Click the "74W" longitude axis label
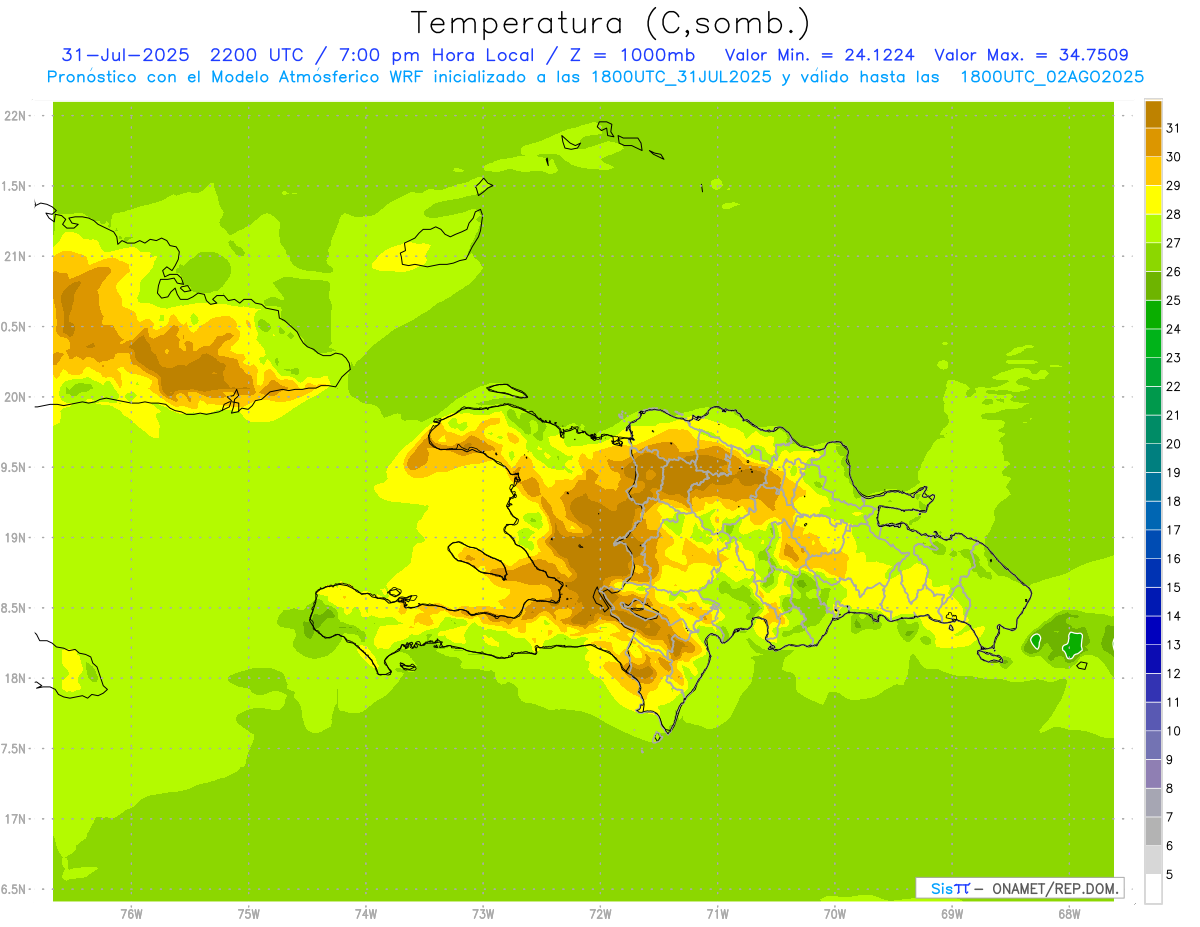This screenshot has width=1200, height=927. [x=366, y=914]
